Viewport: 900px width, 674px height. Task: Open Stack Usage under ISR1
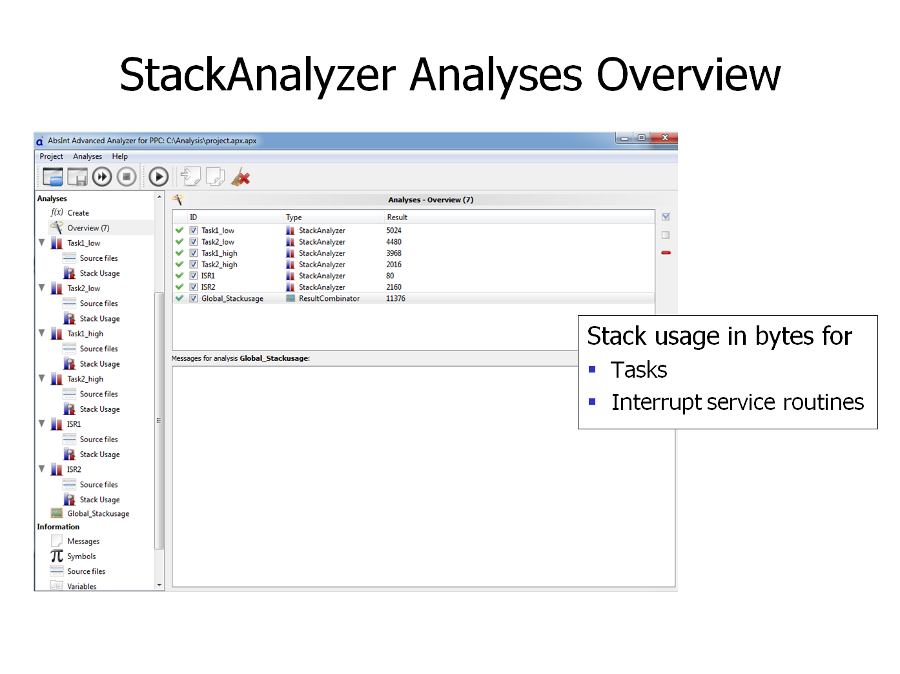[x=100, y=454]
